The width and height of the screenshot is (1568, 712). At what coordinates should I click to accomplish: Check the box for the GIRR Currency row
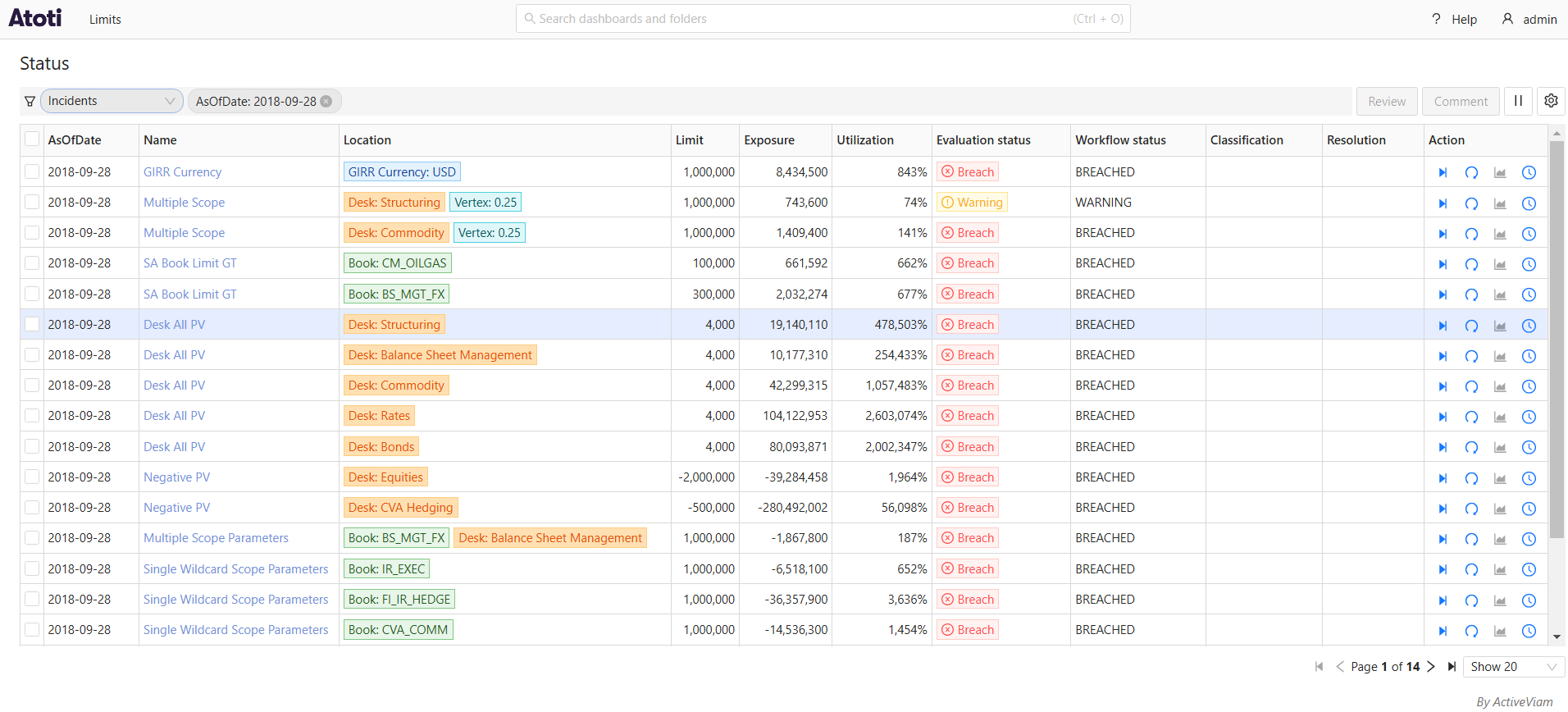click(x=32, y=171)
